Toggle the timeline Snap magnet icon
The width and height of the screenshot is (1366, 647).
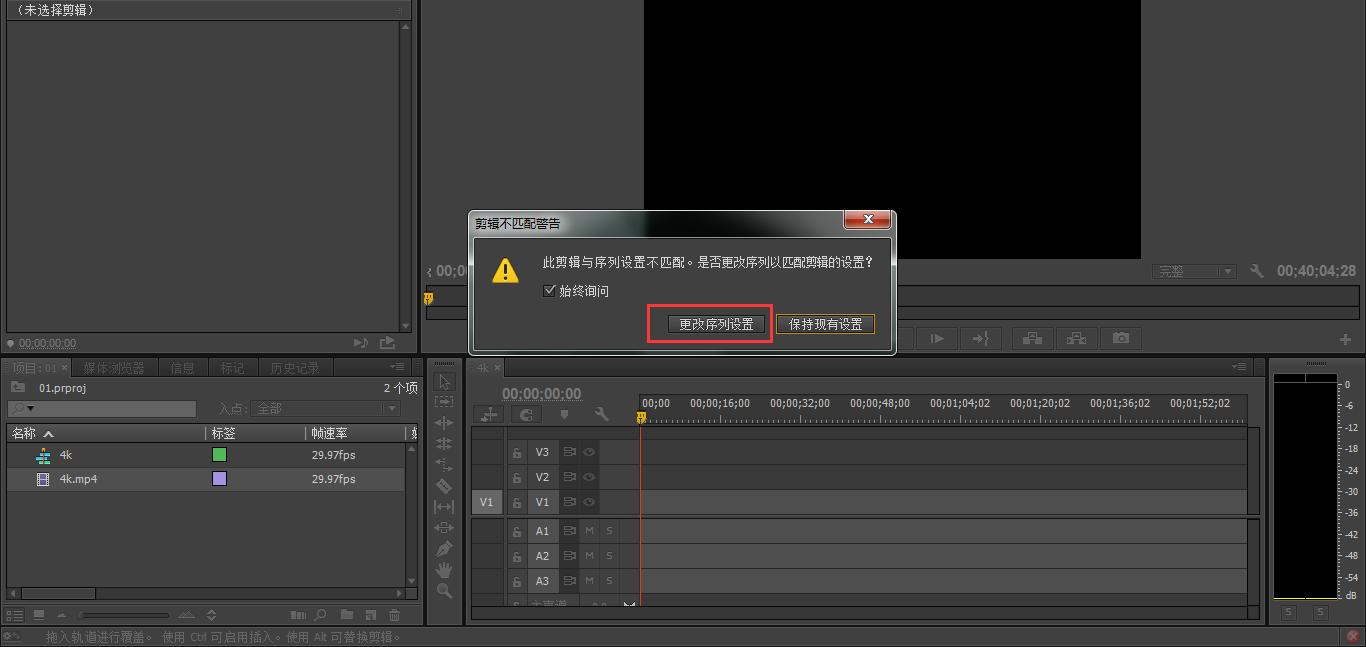pyautogui.click(x=527, y=414)
